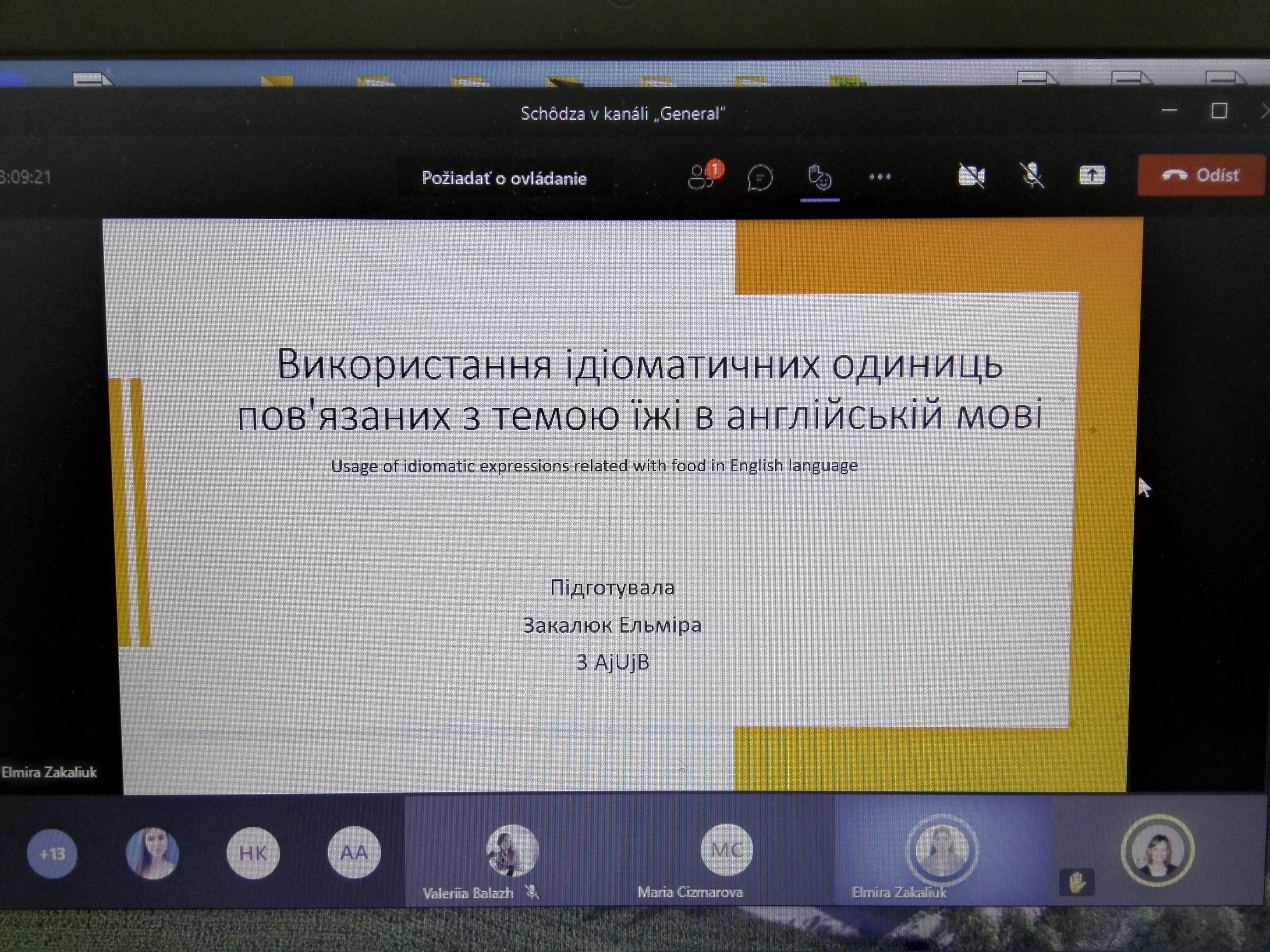Image resolution: width=1270 pixels, height=952 pixels.
Task: Open more actions ellipsis menu
Action: coord(880,177)
